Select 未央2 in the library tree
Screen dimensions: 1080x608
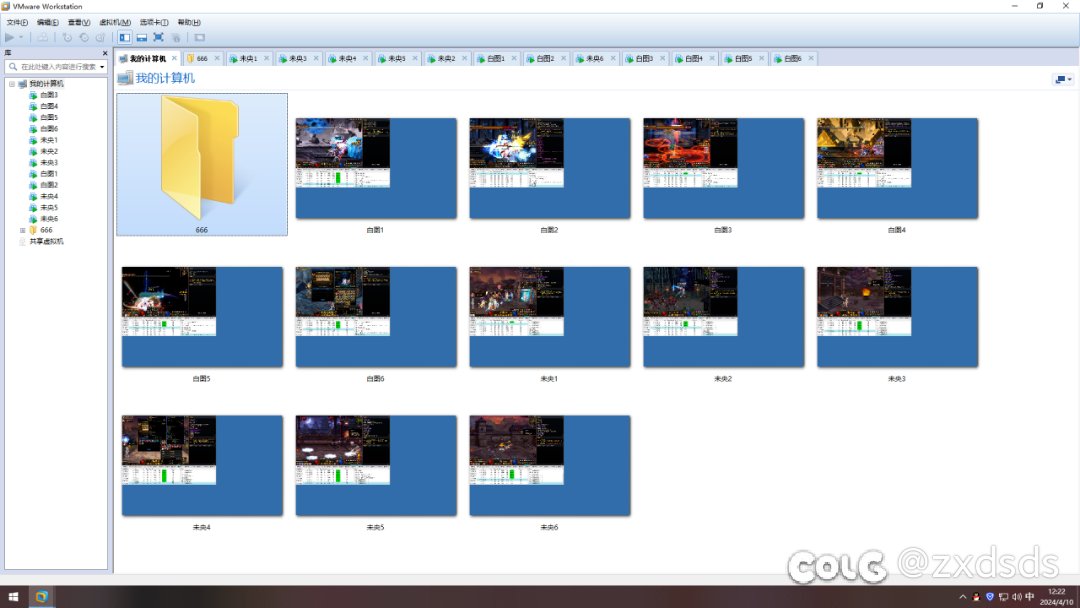48,151
